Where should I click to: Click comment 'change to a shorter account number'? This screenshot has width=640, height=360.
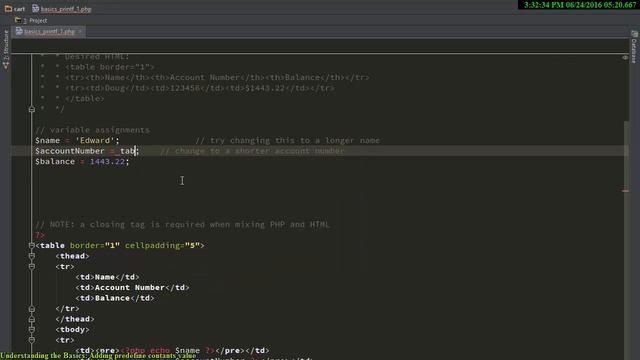[x=252, y=151]
